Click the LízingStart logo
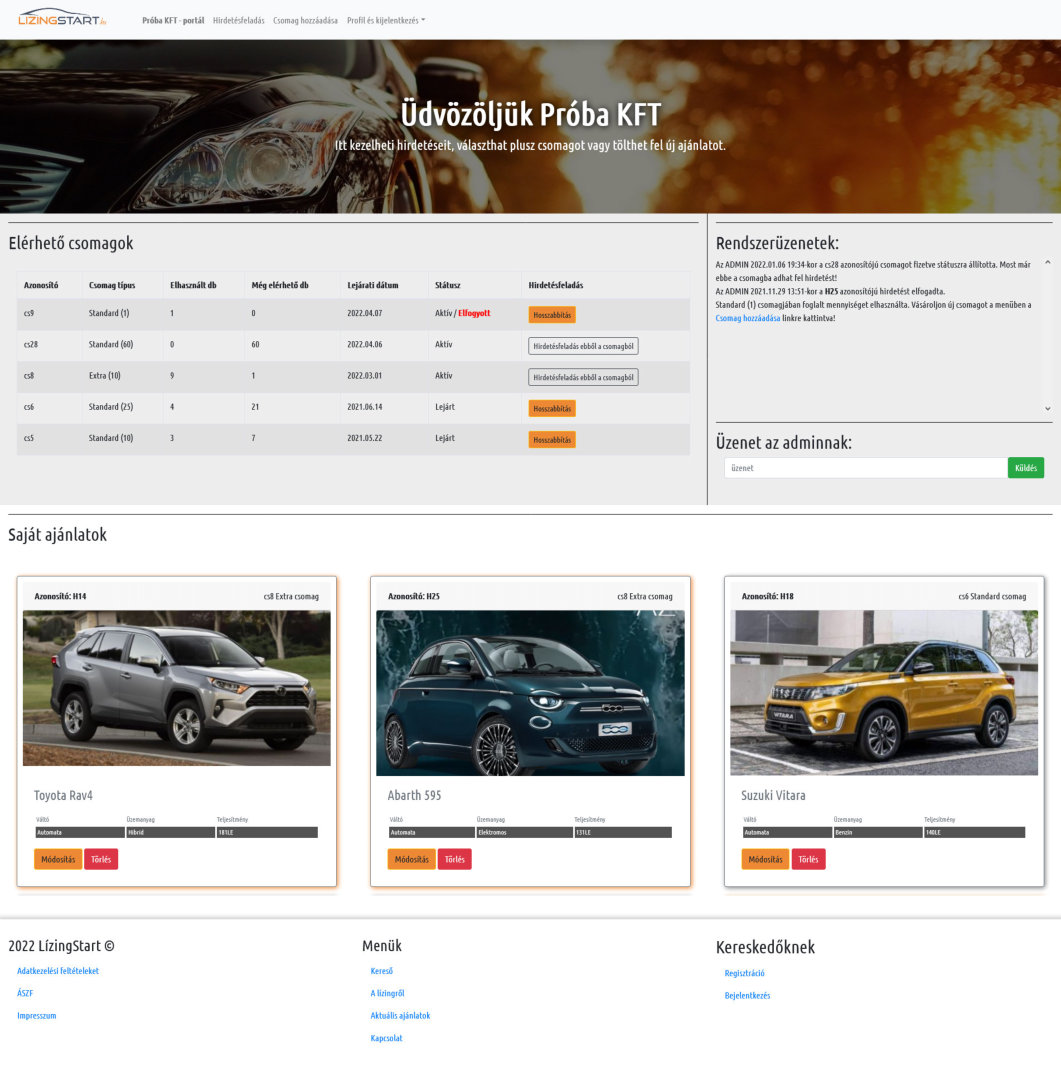 [x=62, y=18]
